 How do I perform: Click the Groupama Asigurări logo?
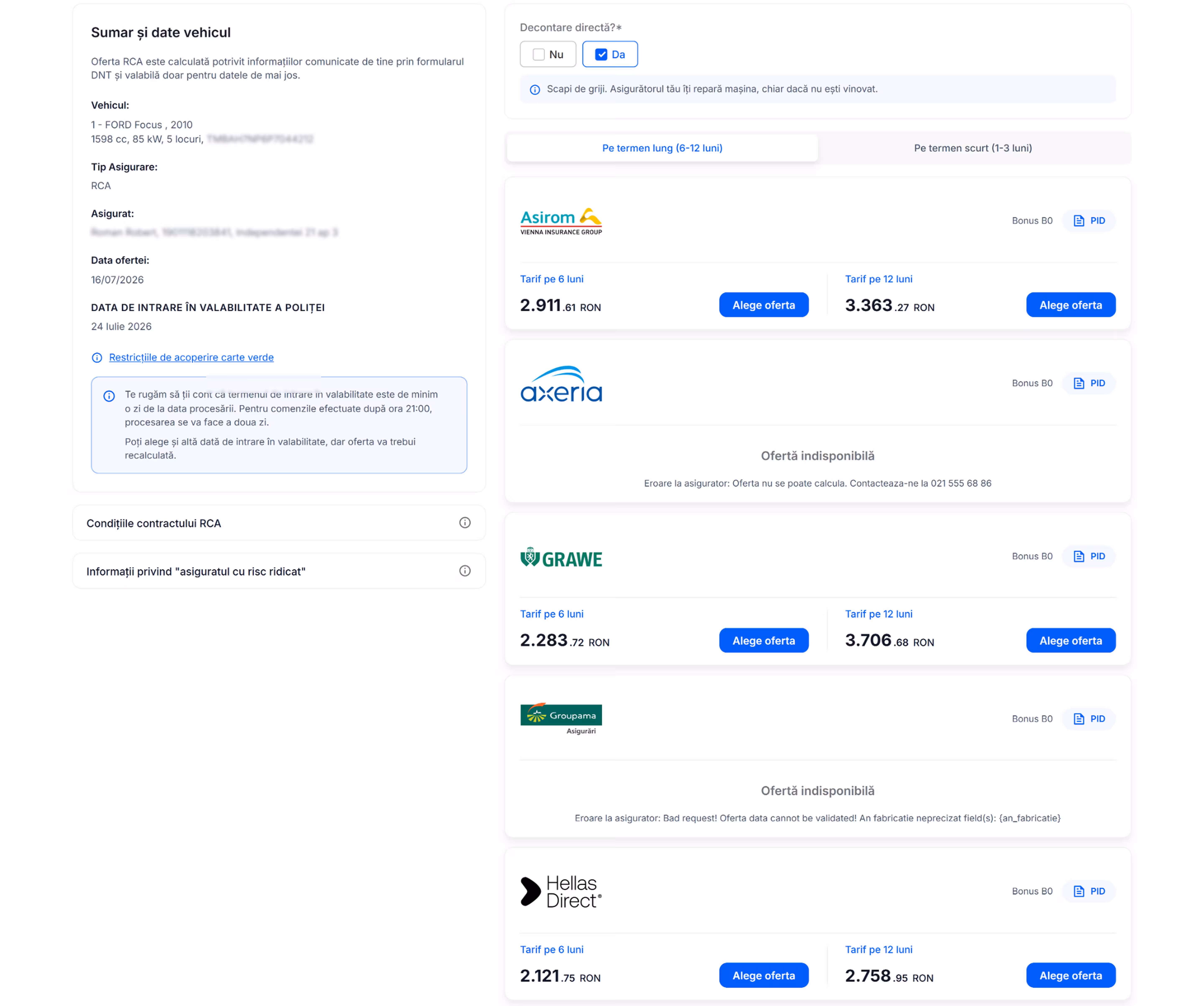tap(561, 719)
